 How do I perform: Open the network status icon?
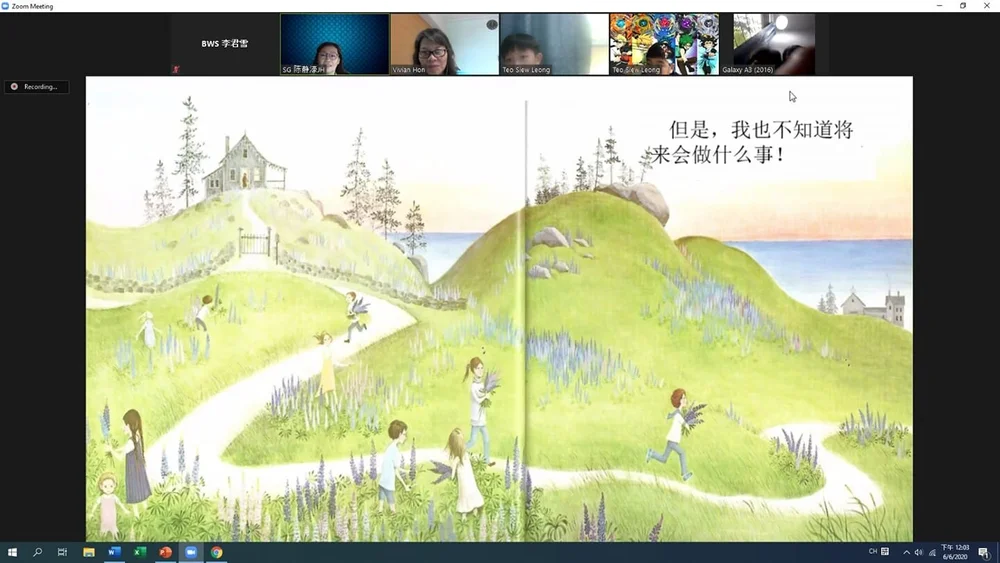point(932,552)
